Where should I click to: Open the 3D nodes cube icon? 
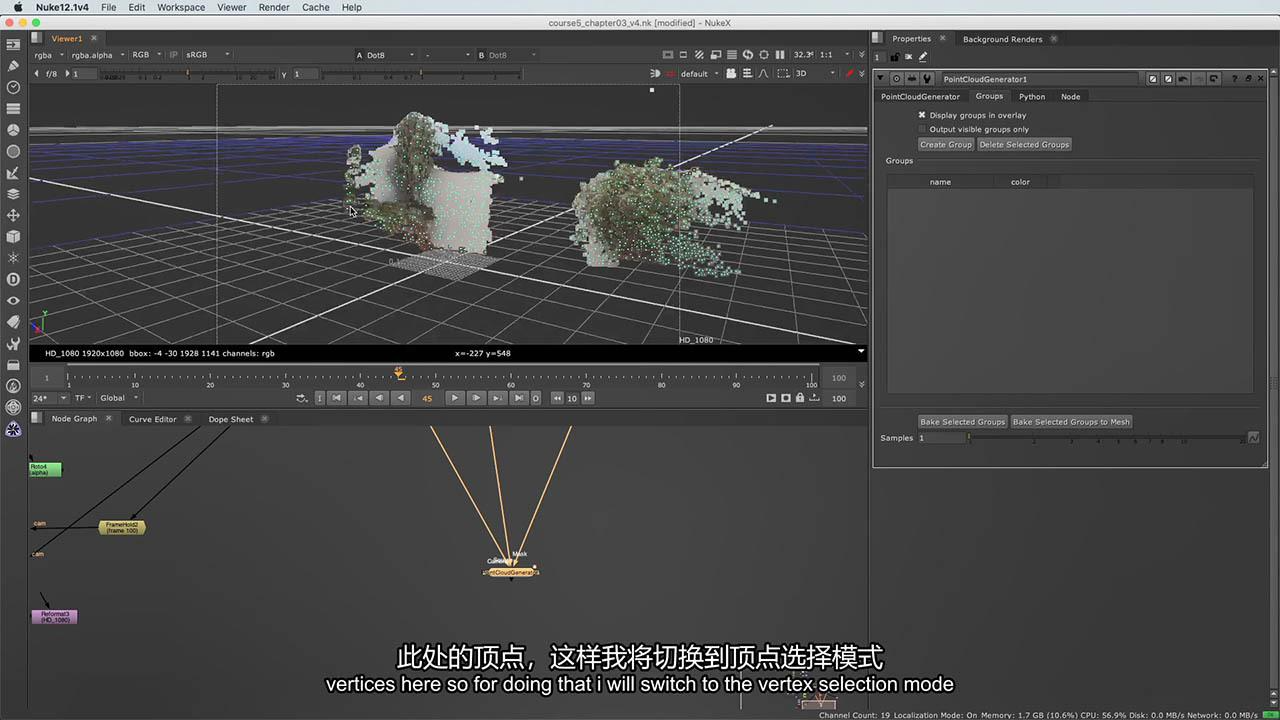pos(13,236)
